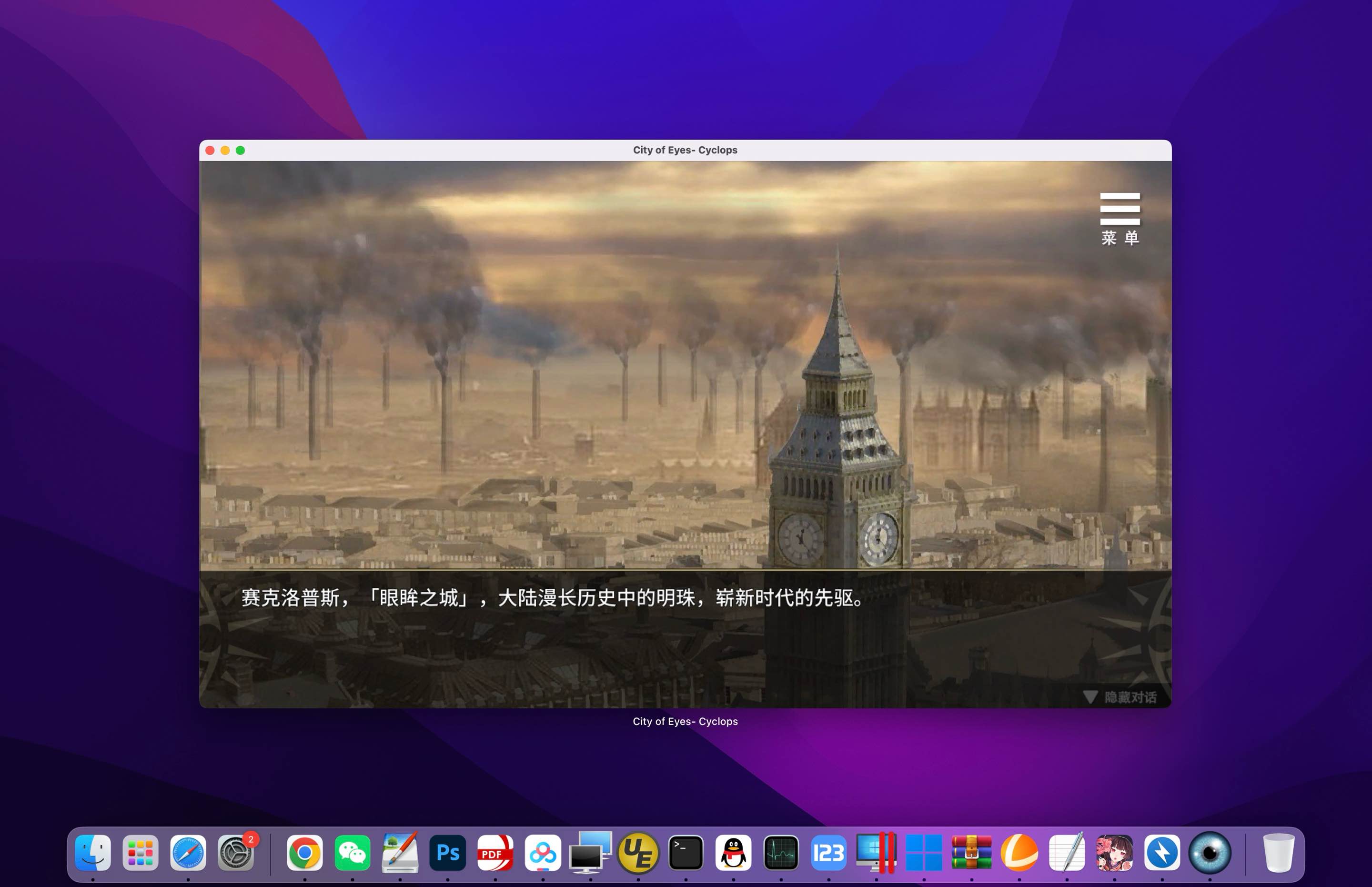Viewport: 1372px width, 887px height.
Task: Launch UltraEdit (UE) from the dock
Action: (x=638, y=852)
